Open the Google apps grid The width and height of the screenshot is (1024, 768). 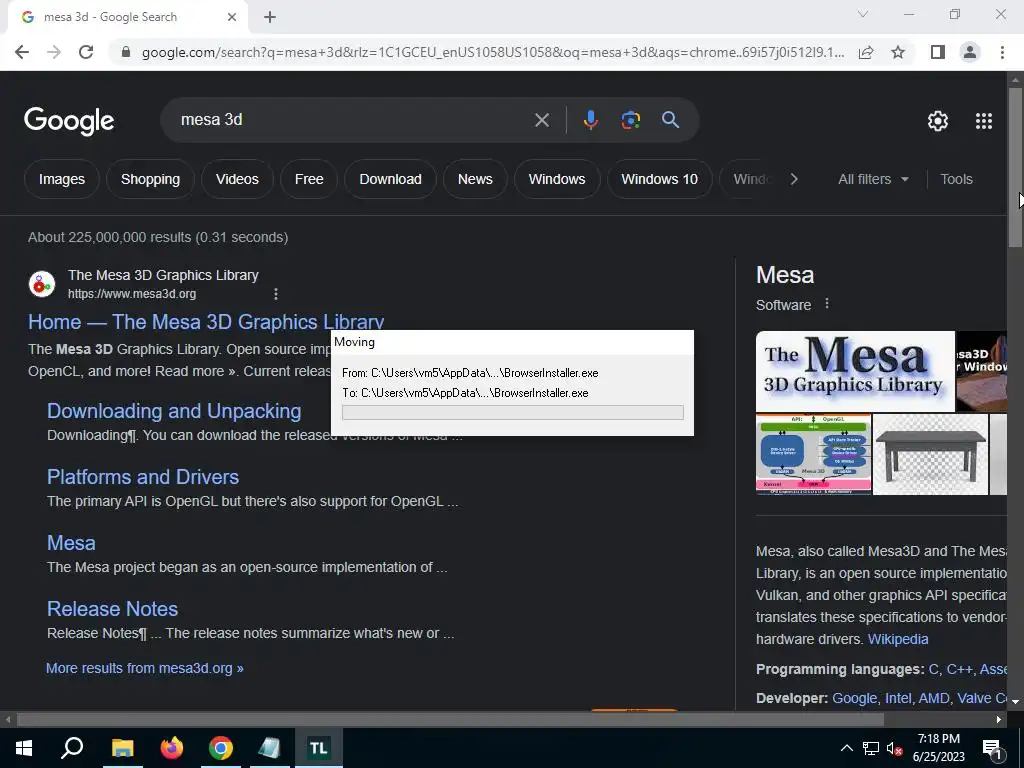pyautogui.click(x=984, y=121)
